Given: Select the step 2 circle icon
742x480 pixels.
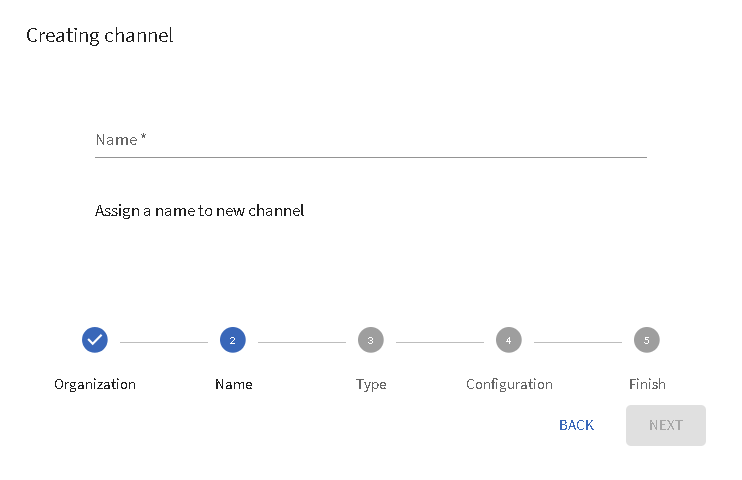Looking at the screenshot, I should [233, 340].
